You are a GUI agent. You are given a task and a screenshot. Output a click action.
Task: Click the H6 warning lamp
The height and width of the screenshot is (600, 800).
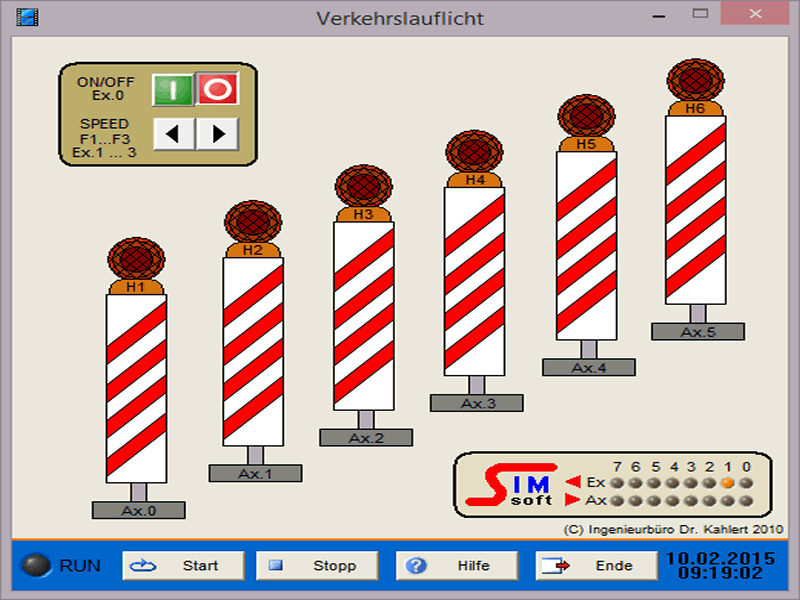point(695,81)
